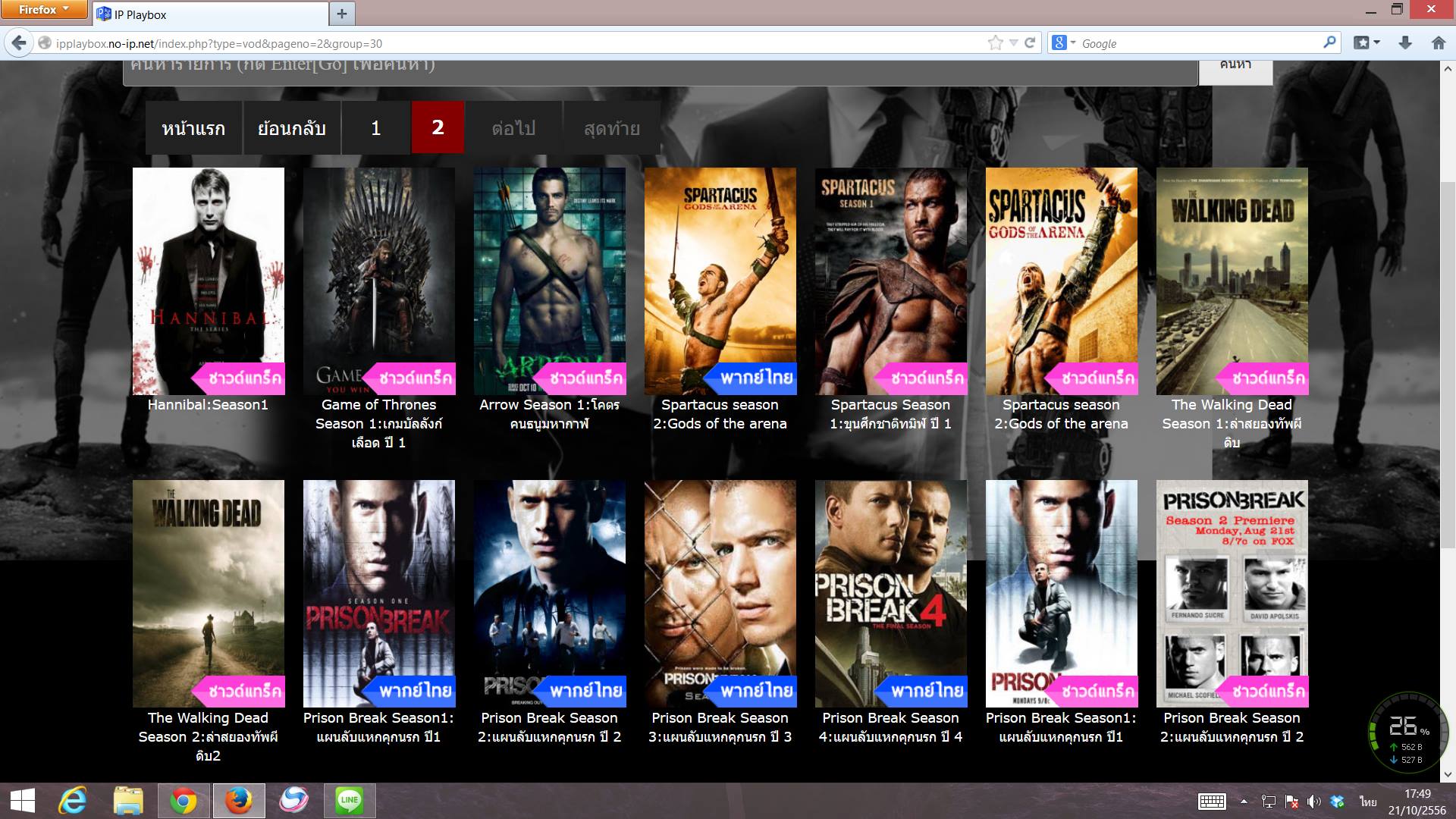
Task: Open on-screen keyboard tray icon
Action: tap(1212, 802)
